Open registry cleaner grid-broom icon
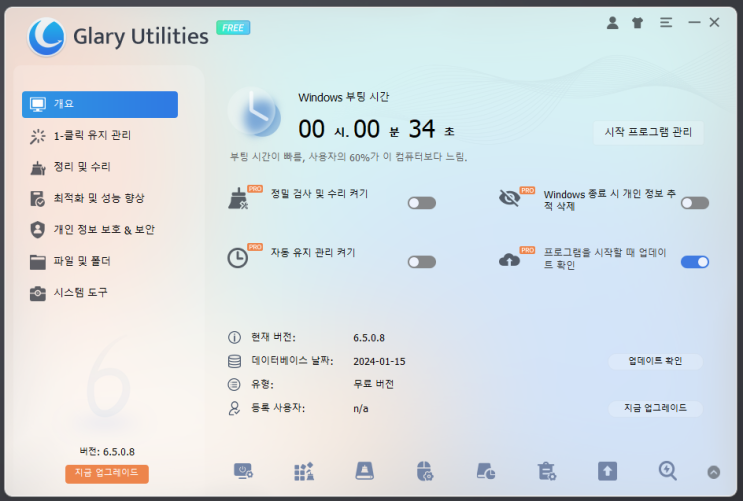 304,472
